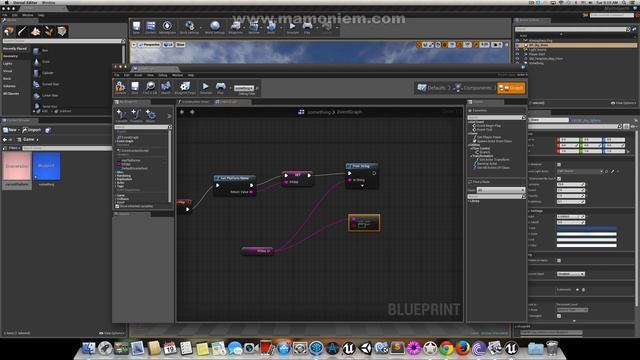Toggle visibility of Player Start actor
Viewport: 640px width, 360px height.
(x=517, y=54)
